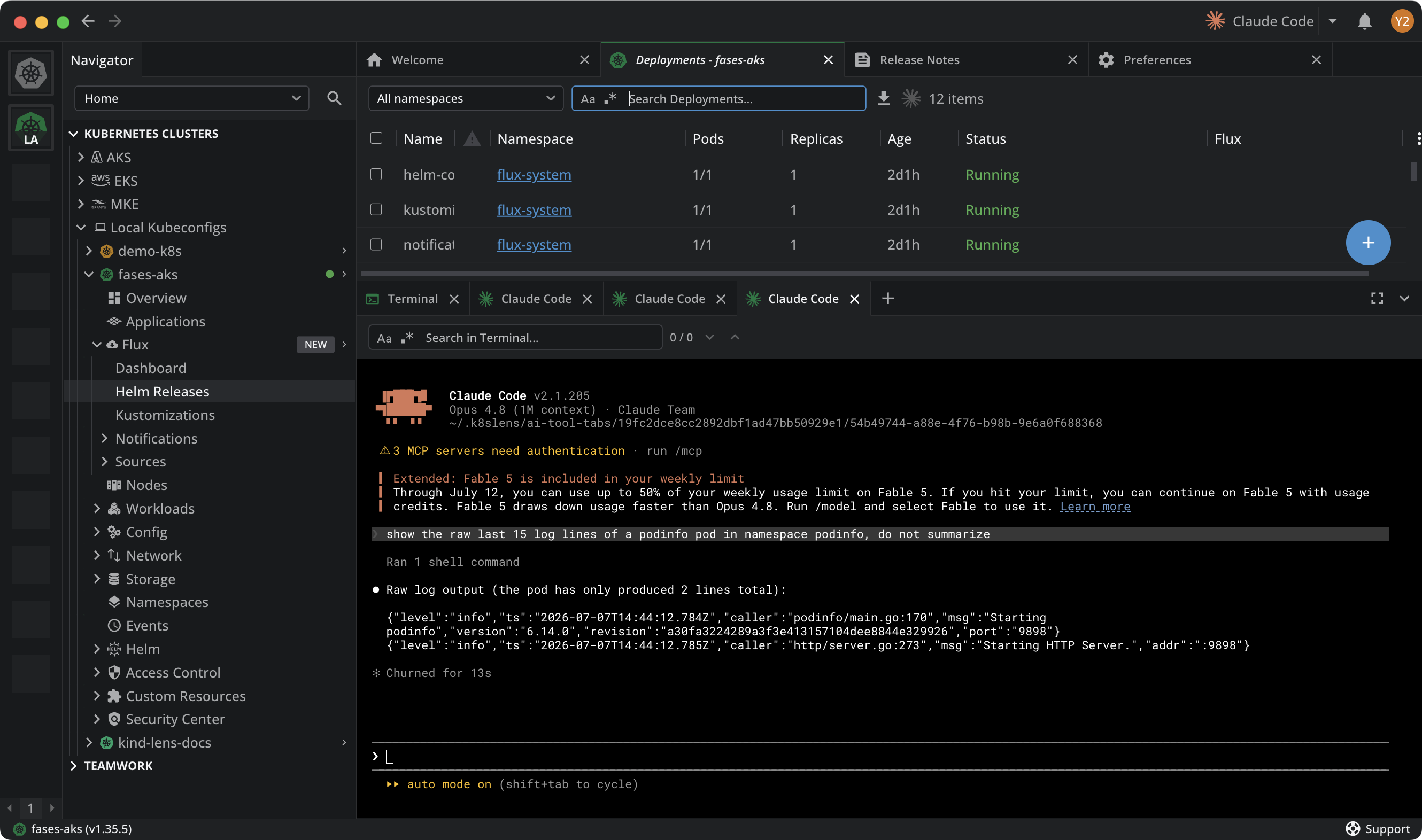This screenshot has height=840, width=1422.
Task: Open the Events item in navigator
Action: 146,626
